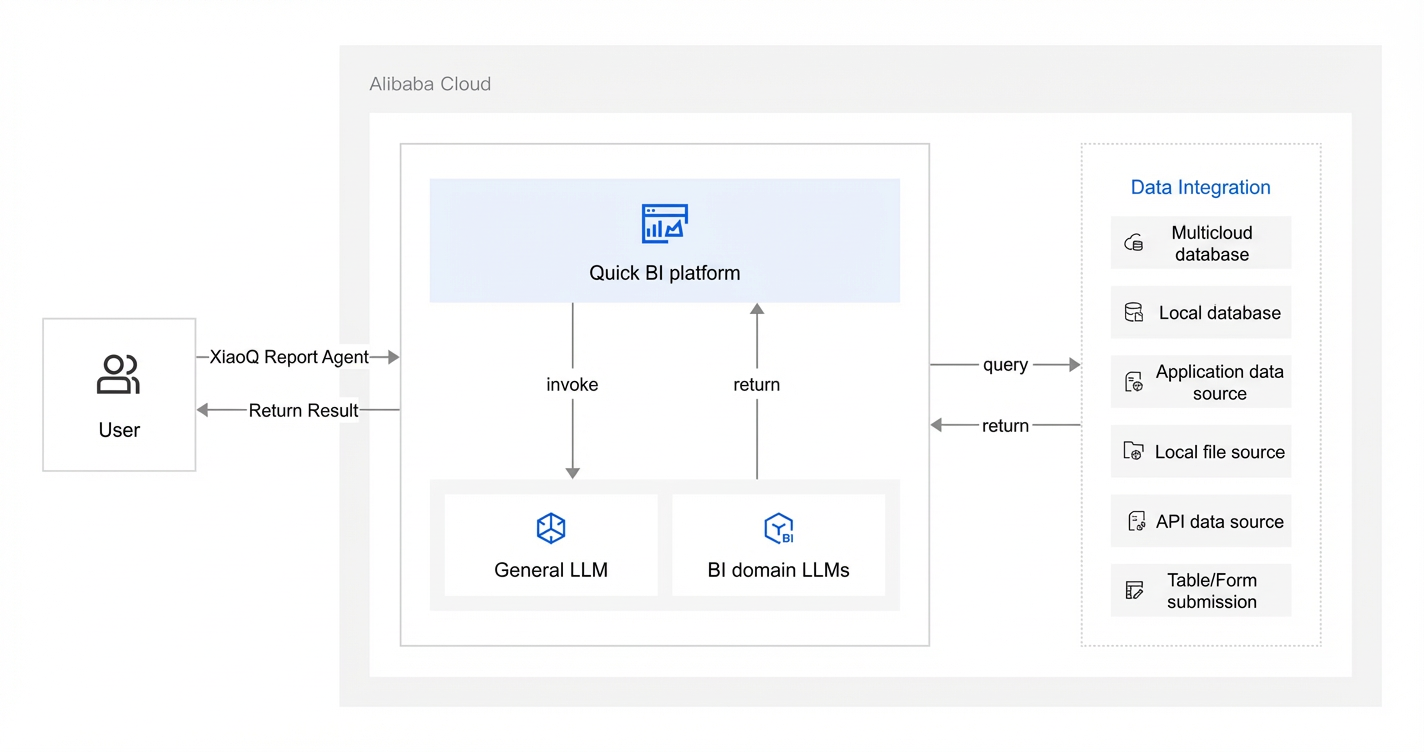Image resolution: width=1424 pixels, height=752 pixels.
Task: Select the 'Application data source' text
Action: 1220,382
